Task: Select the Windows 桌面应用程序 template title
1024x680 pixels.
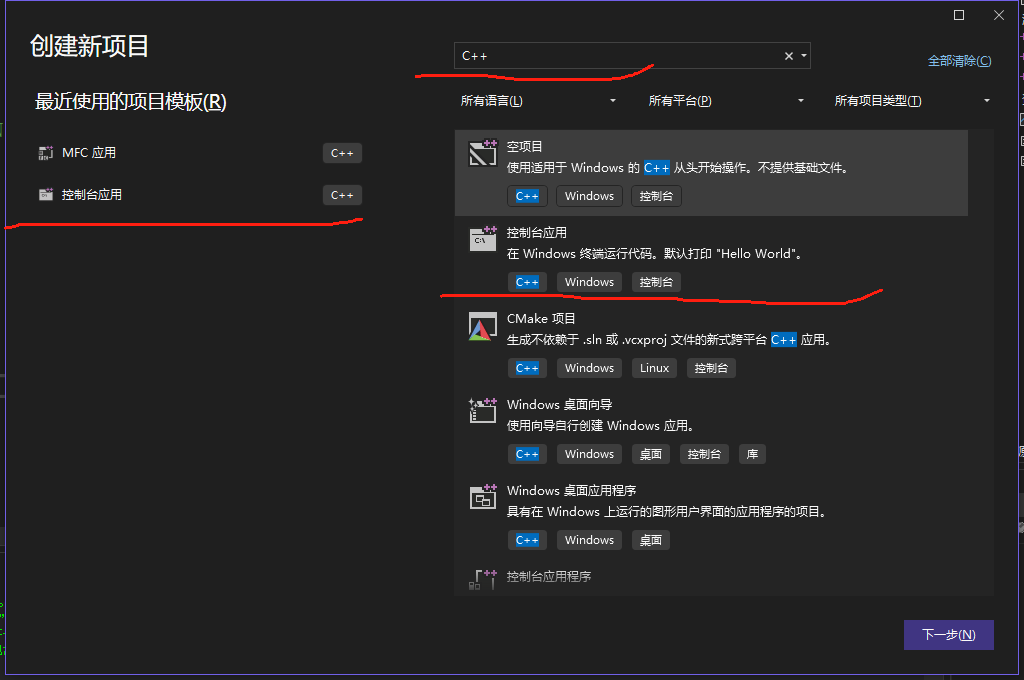Action: click(x=571, y=491)
